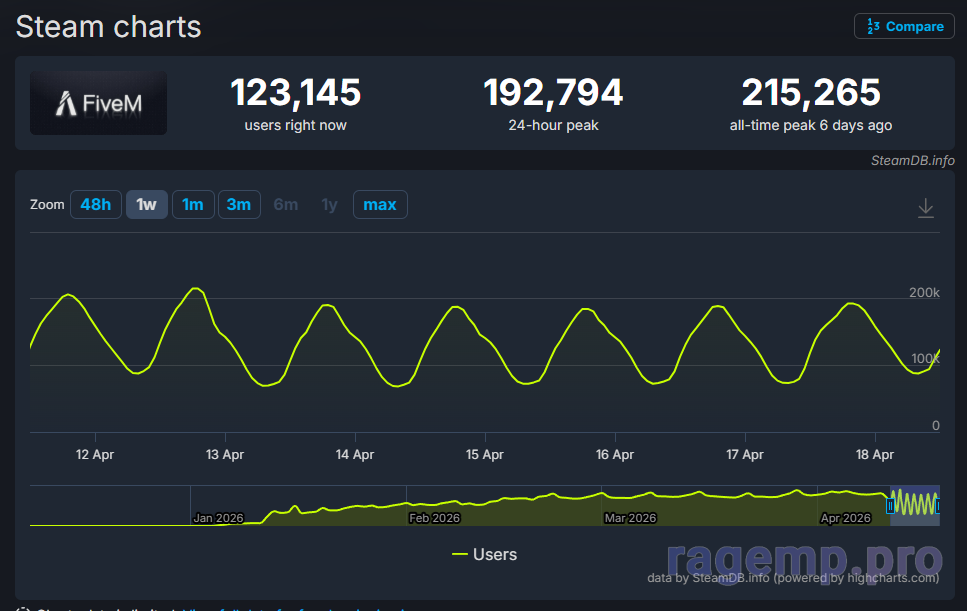Image resolution: width=967 pixels, height=611 pixels.
Task: Open the Compare tool
Action: [x=905, y=26]
